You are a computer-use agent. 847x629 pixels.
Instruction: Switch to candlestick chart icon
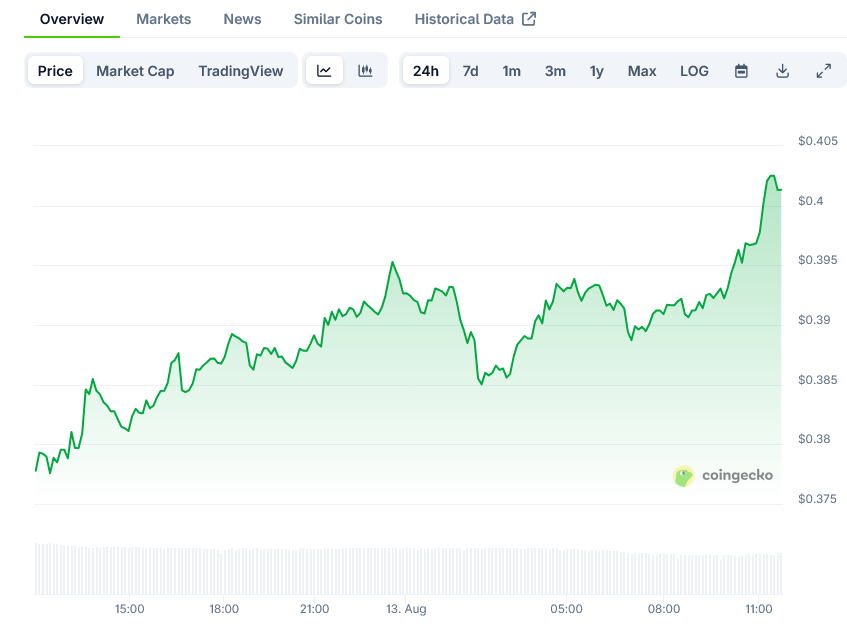365,71
